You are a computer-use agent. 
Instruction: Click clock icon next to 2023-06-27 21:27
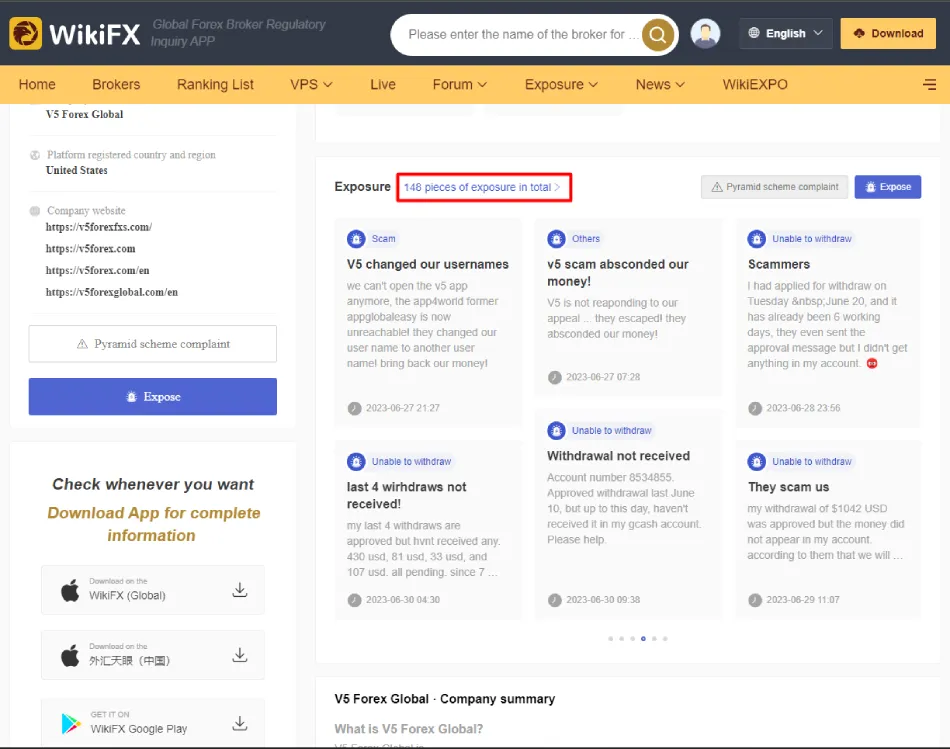[354, 408]
